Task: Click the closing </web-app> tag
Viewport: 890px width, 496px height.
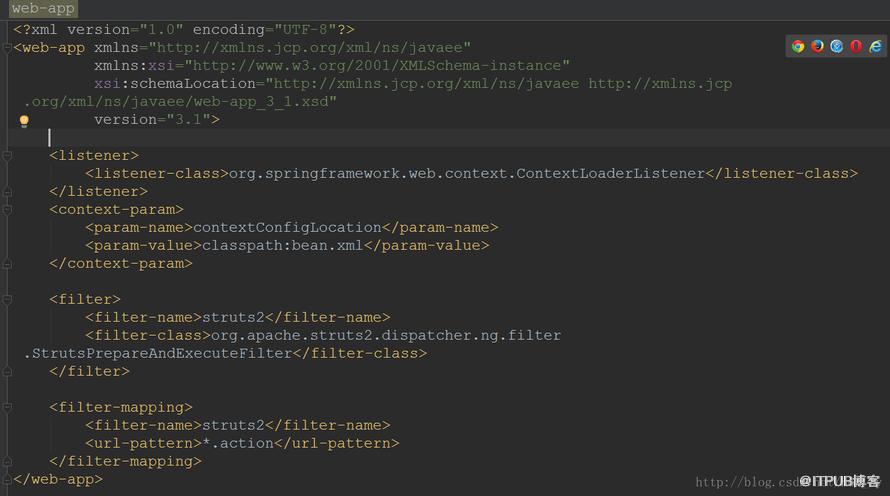Action: 58,480
